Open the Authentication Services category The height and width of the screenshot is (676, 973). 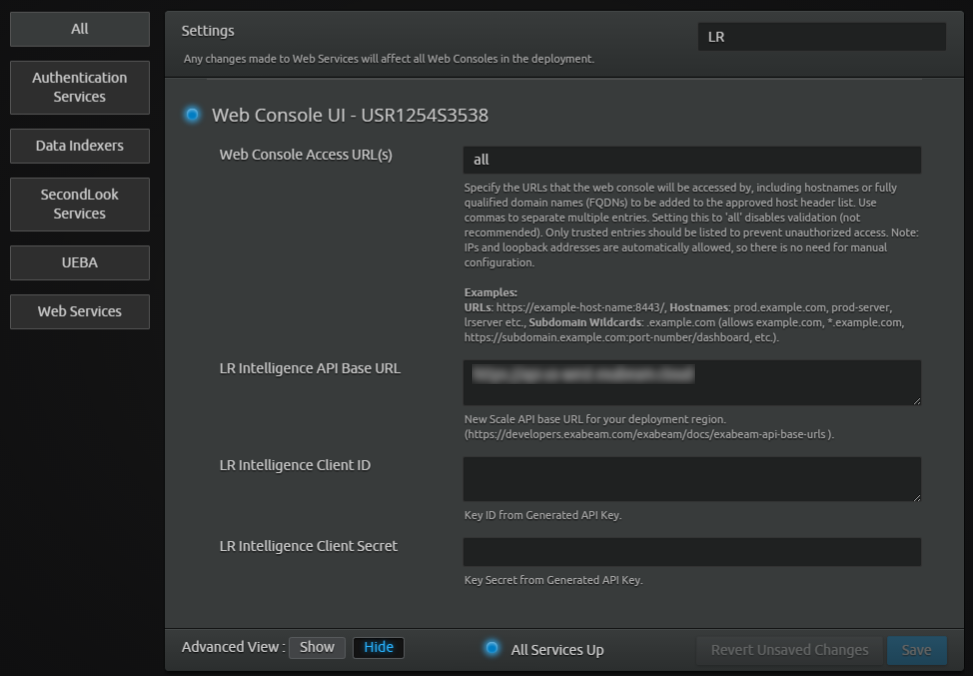[x=80, y=87]
